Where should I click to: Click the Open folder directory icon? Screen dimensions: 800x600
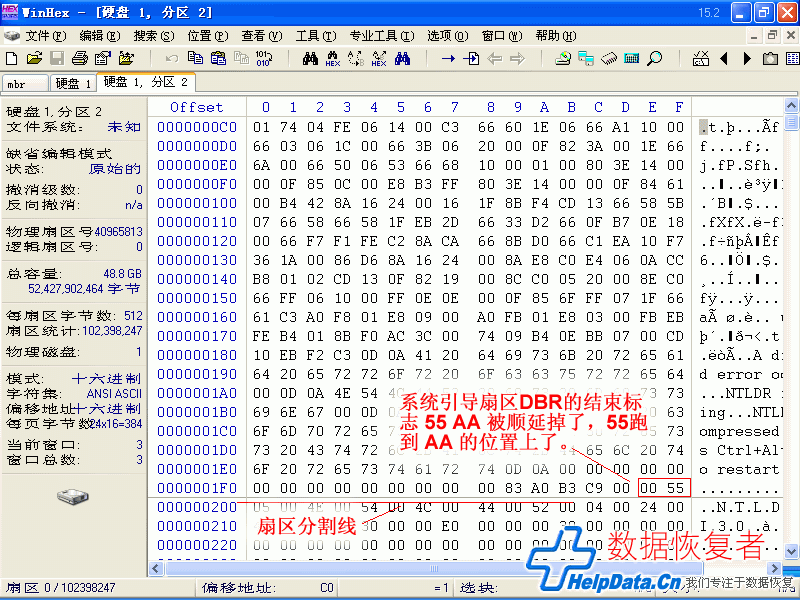[x=126, y=59]
